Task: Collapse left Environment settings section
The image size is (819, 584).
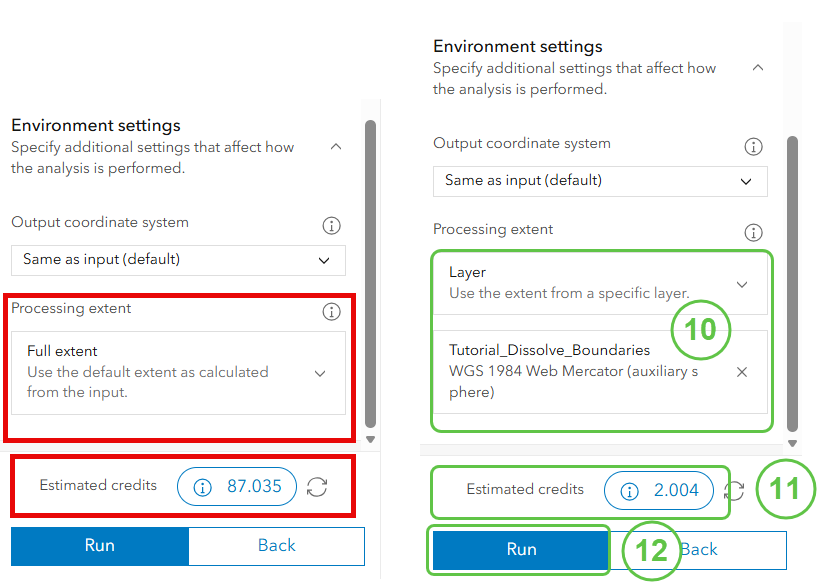Action: click(x=336, y=147)
